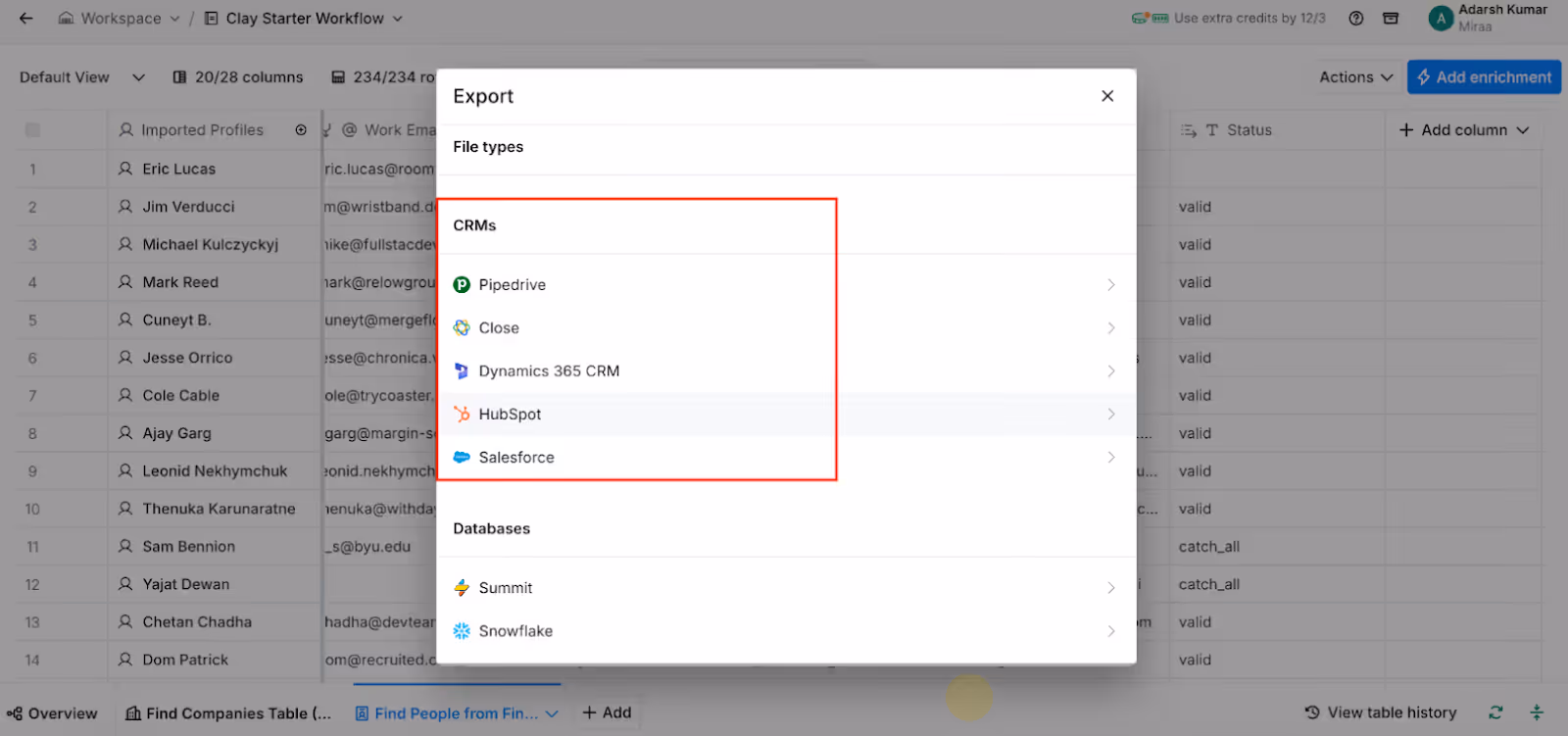Screen dimensions: 1568x736
Task: Click the collapse rows icon at bottom right
Action: click(1537, 712)
